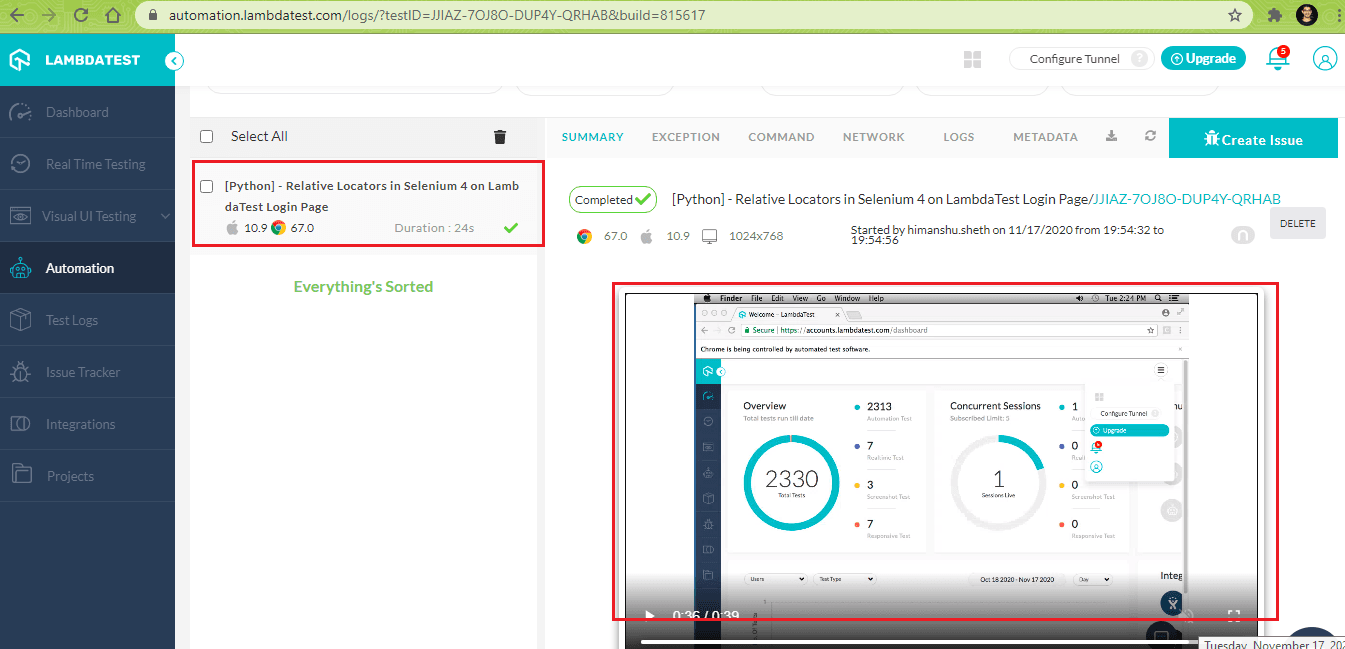
Task: Click the download test logs icon
Action: pyautogui.click(x=1110, y=135)
